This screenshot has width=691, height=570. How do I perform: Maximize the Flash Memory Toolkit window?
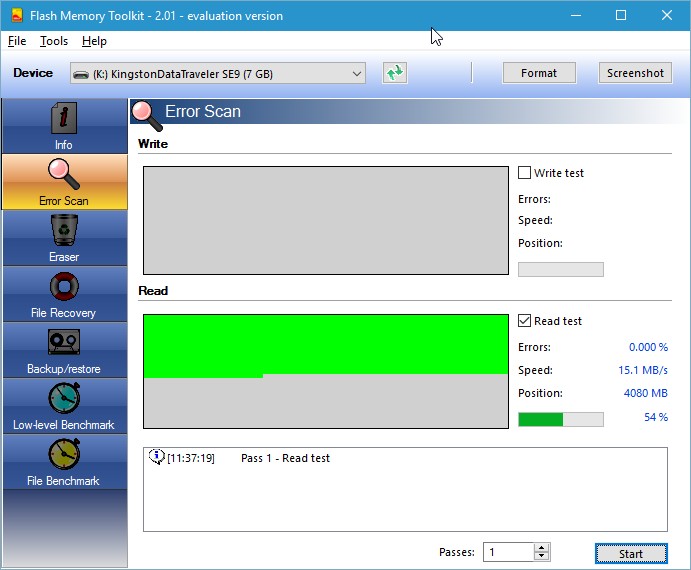[x=621, y=15]
